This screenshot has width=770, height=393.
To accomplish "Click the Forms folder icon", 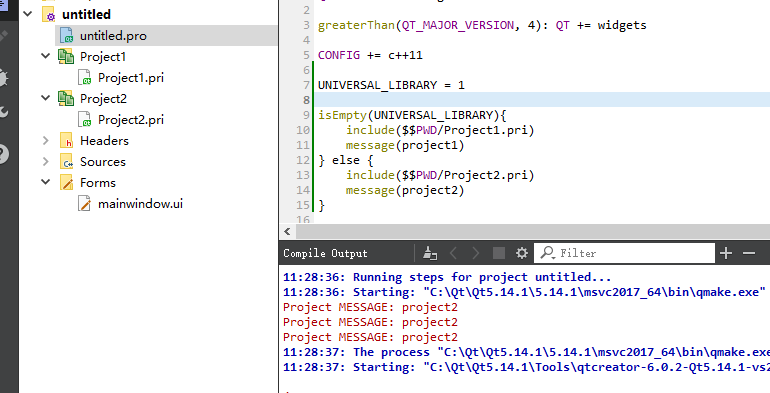I will 66,183.
